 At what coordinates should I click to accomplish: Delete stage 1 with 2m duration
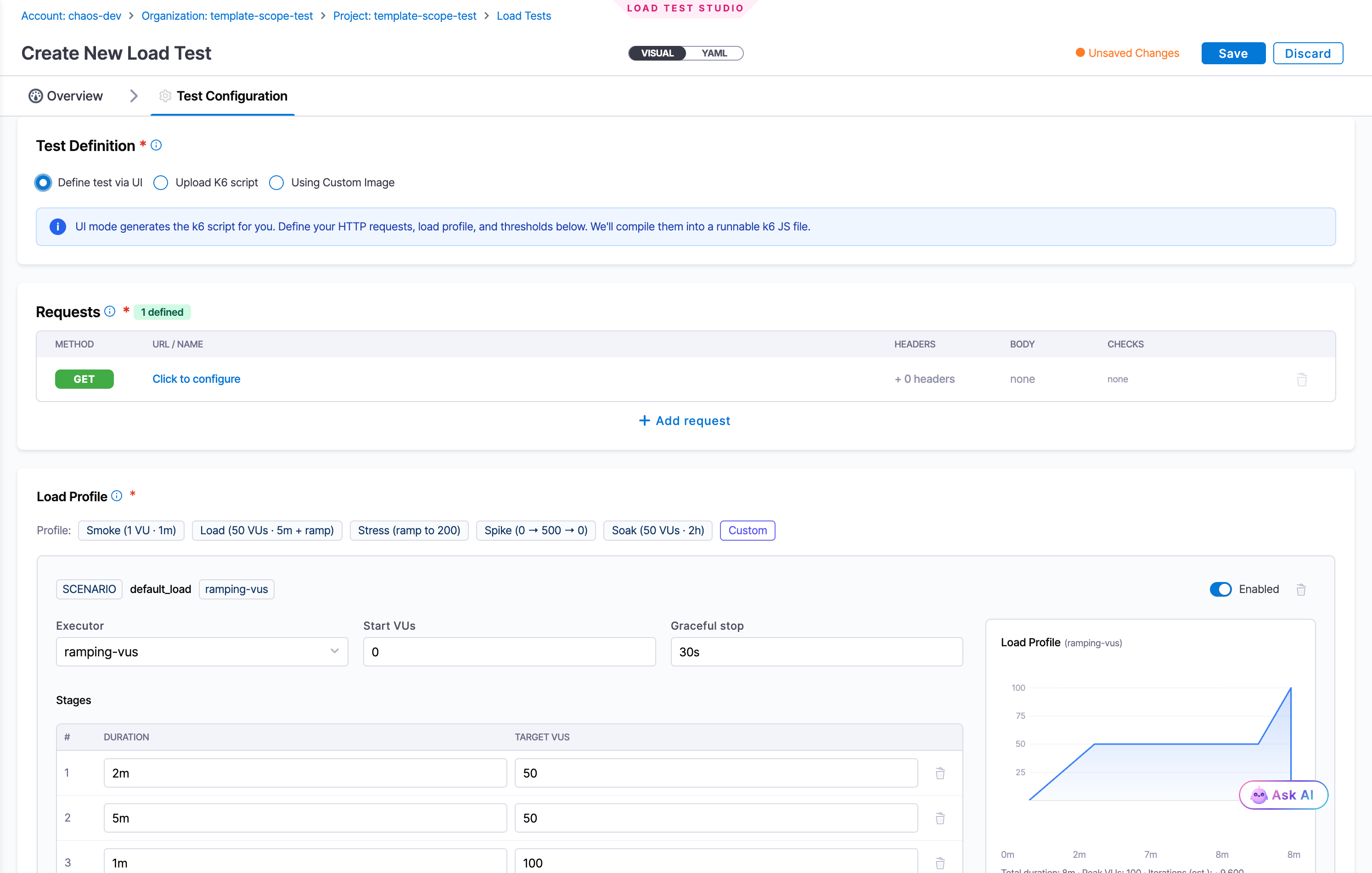pos(940,773)
